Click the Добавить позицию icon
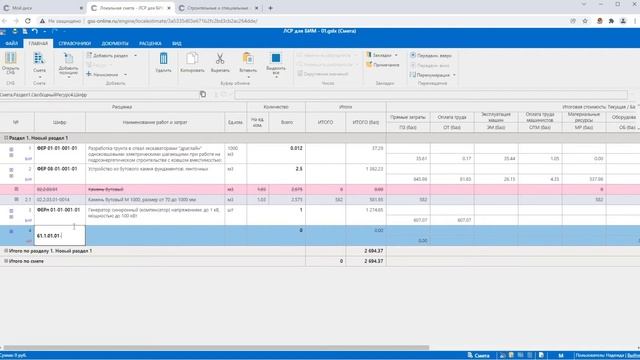 (68, 58)
